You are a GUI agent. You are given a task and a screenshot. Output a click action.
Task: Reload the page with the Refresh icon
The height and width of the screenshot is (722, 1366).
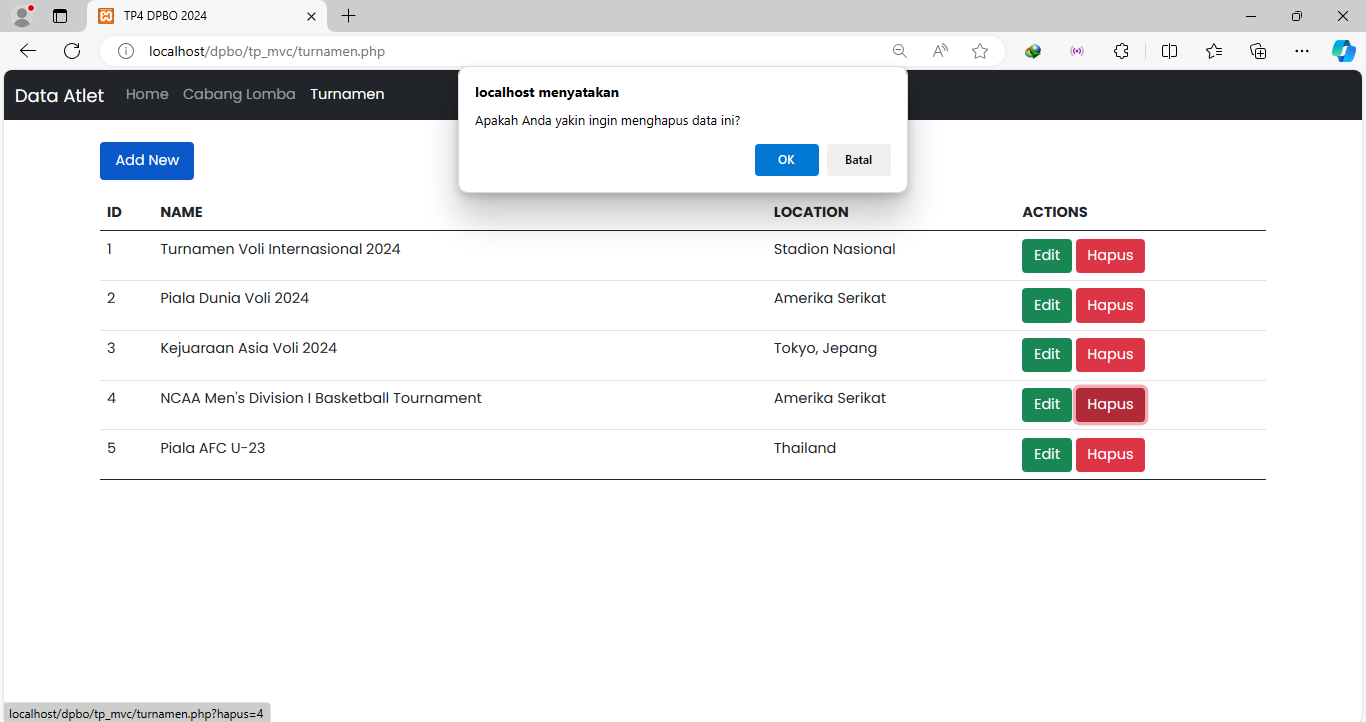[72, 51]
